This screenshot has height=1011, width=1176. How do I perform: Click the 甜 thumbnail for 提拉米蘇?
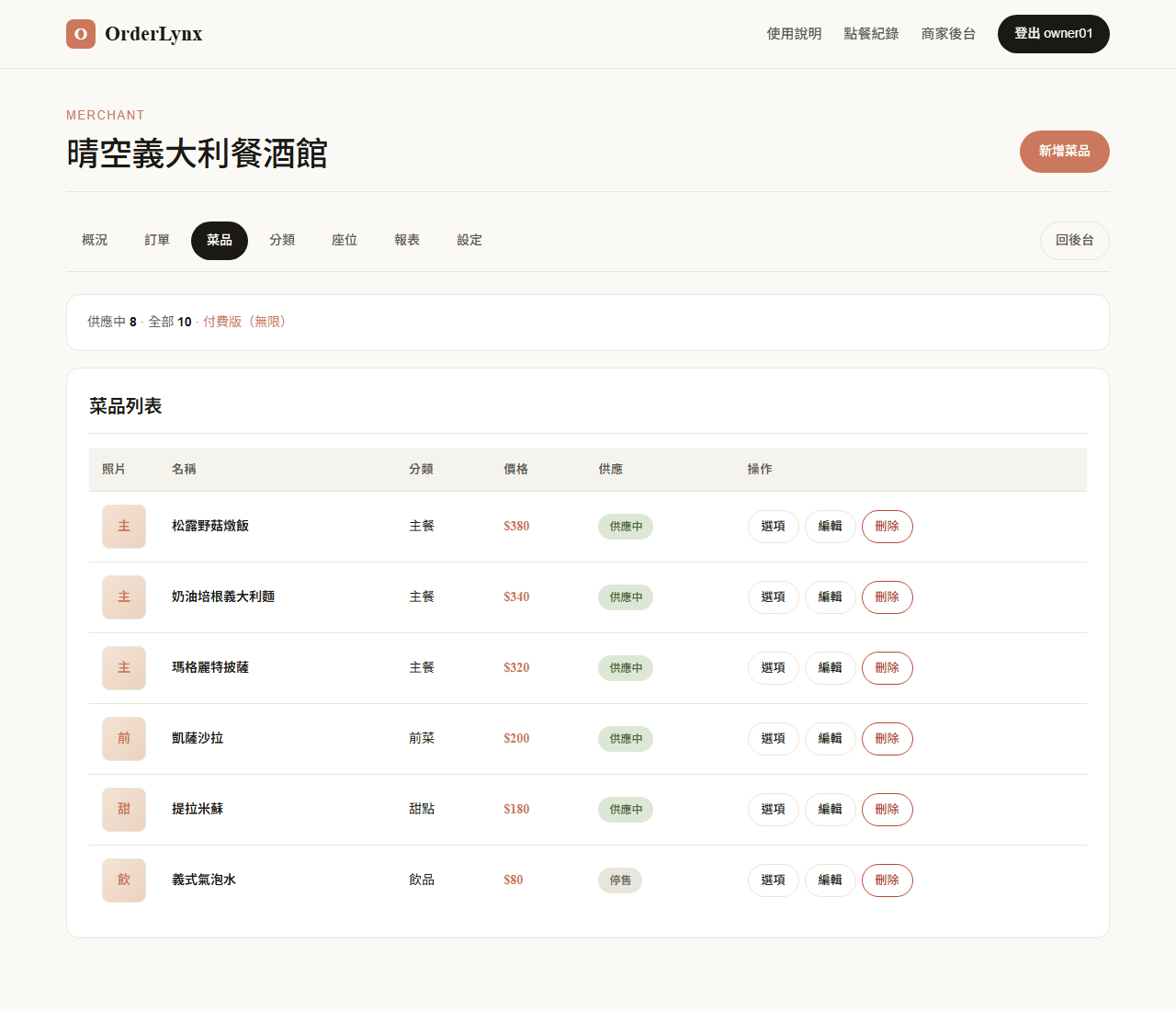[124, 810]
